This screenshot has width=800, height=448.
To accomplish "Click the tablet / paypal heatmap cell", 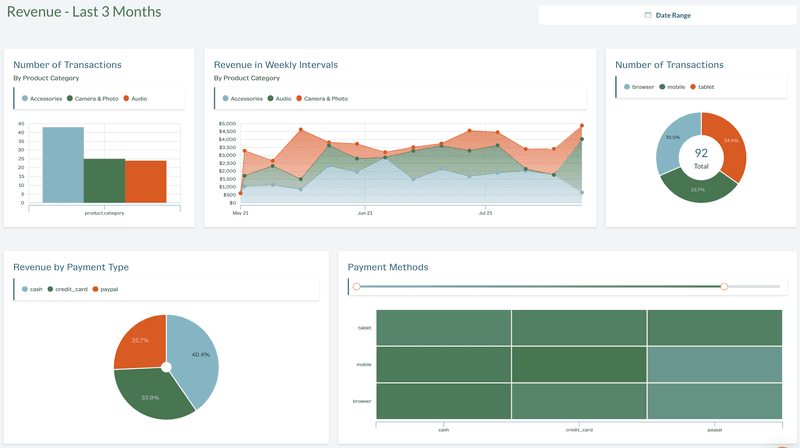I will [x=715, y=328].
